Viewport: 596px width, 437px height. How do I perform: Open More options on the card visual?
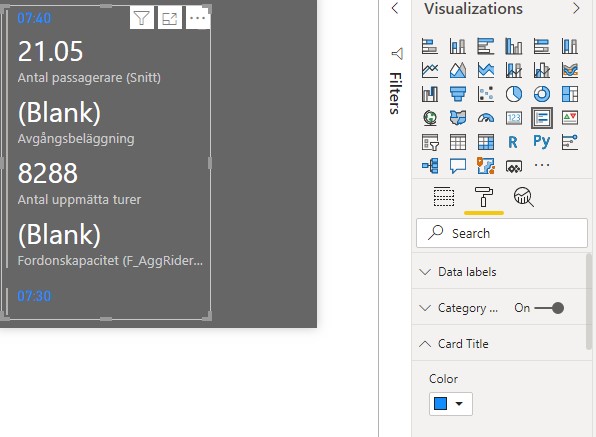(x=198, y=18)
